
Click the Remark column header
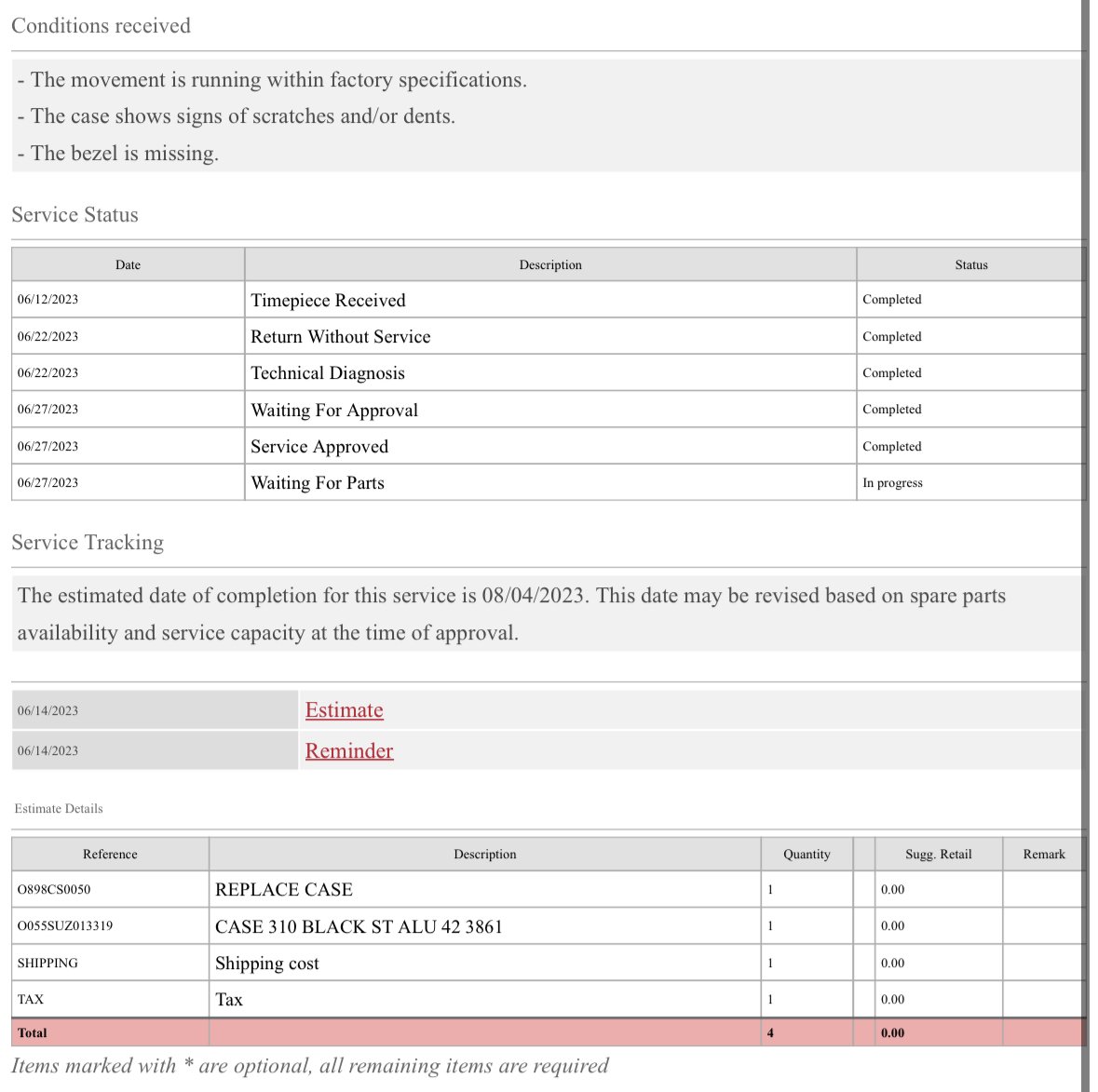click(1043, 855)
